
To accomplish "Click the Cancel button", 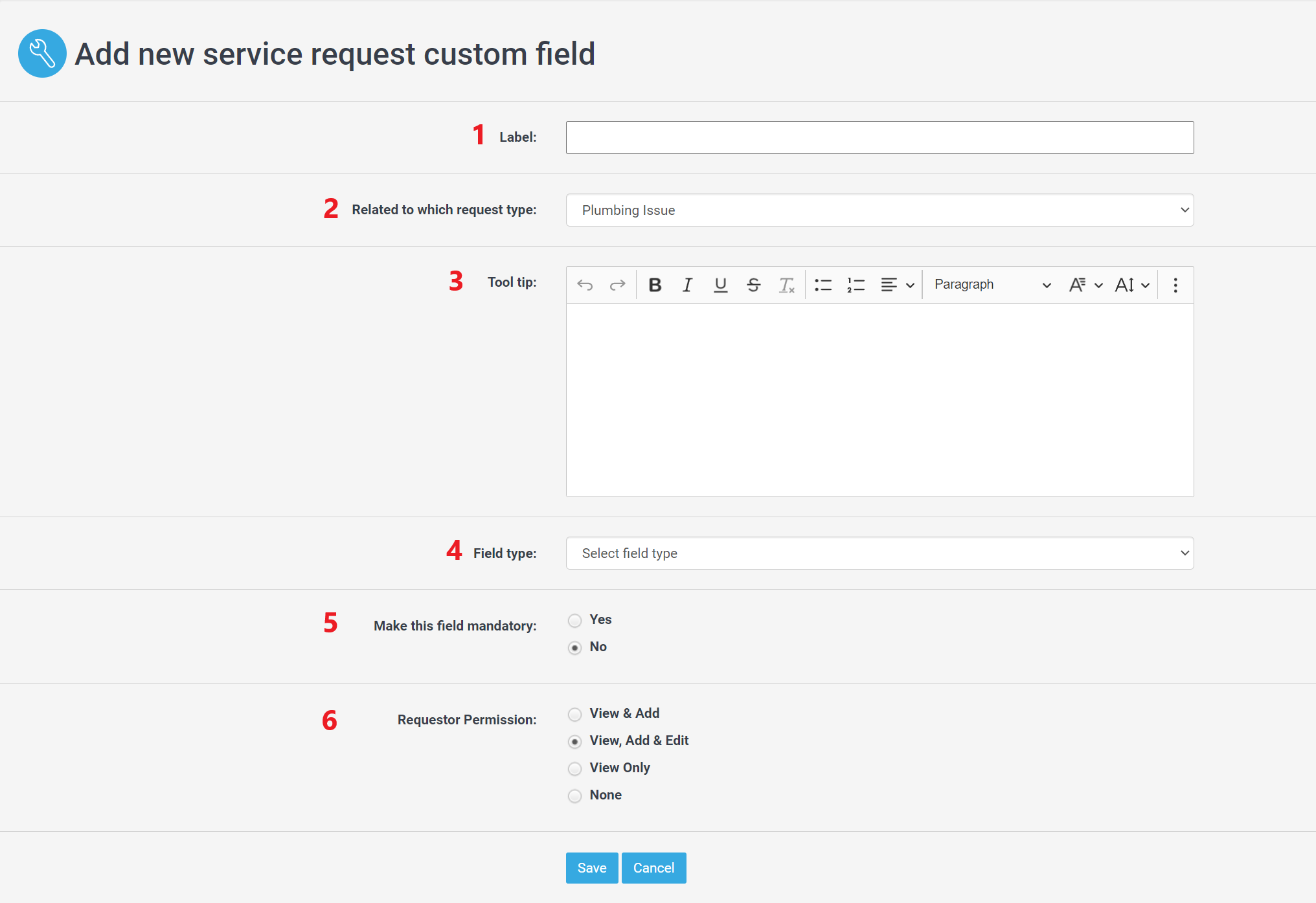I will tap(653, 868).
